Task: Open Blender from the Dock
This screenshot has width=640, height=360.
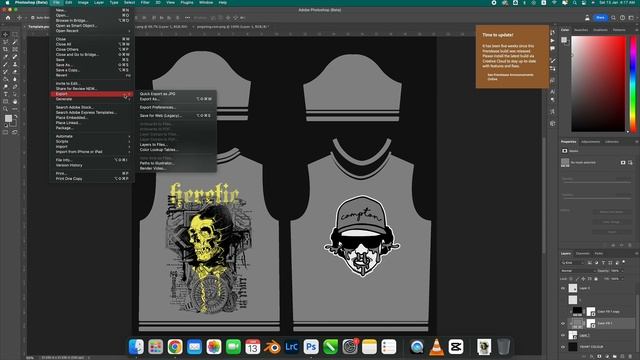Action: (272, 347)
